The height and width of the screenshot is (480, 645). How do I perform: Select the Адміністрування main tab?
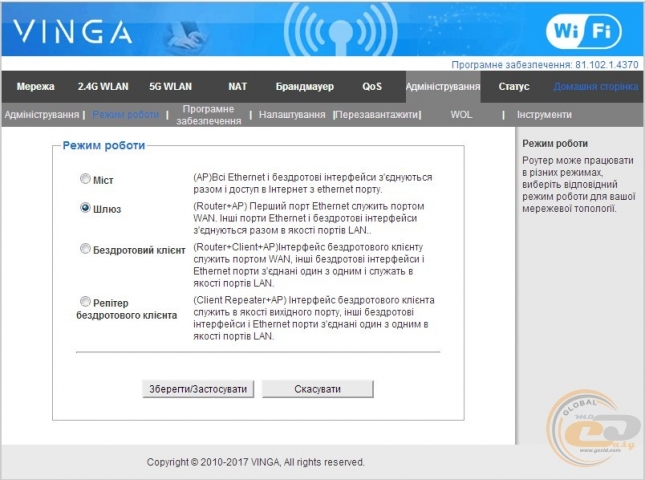coord(443,86)
